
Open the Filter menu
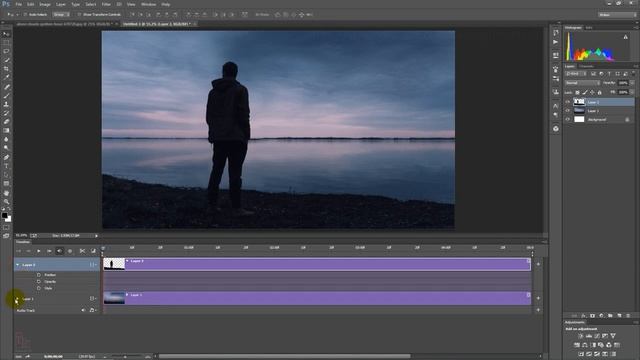coord(106,4)
